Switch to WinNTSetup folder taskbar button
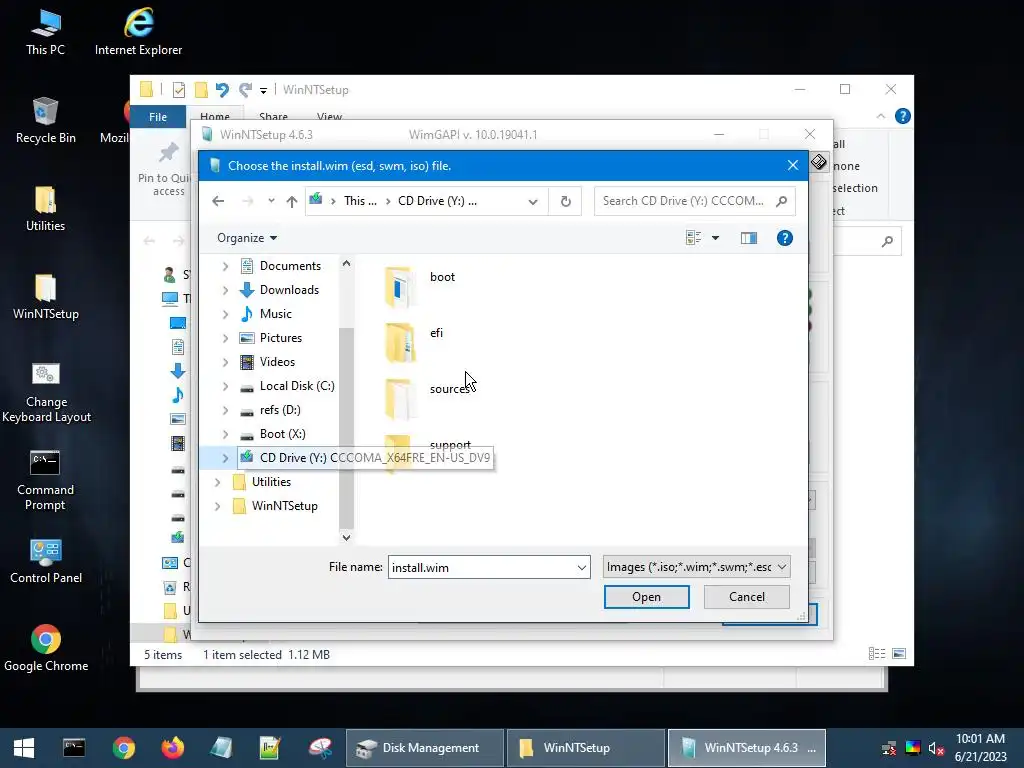 point(585,748)
